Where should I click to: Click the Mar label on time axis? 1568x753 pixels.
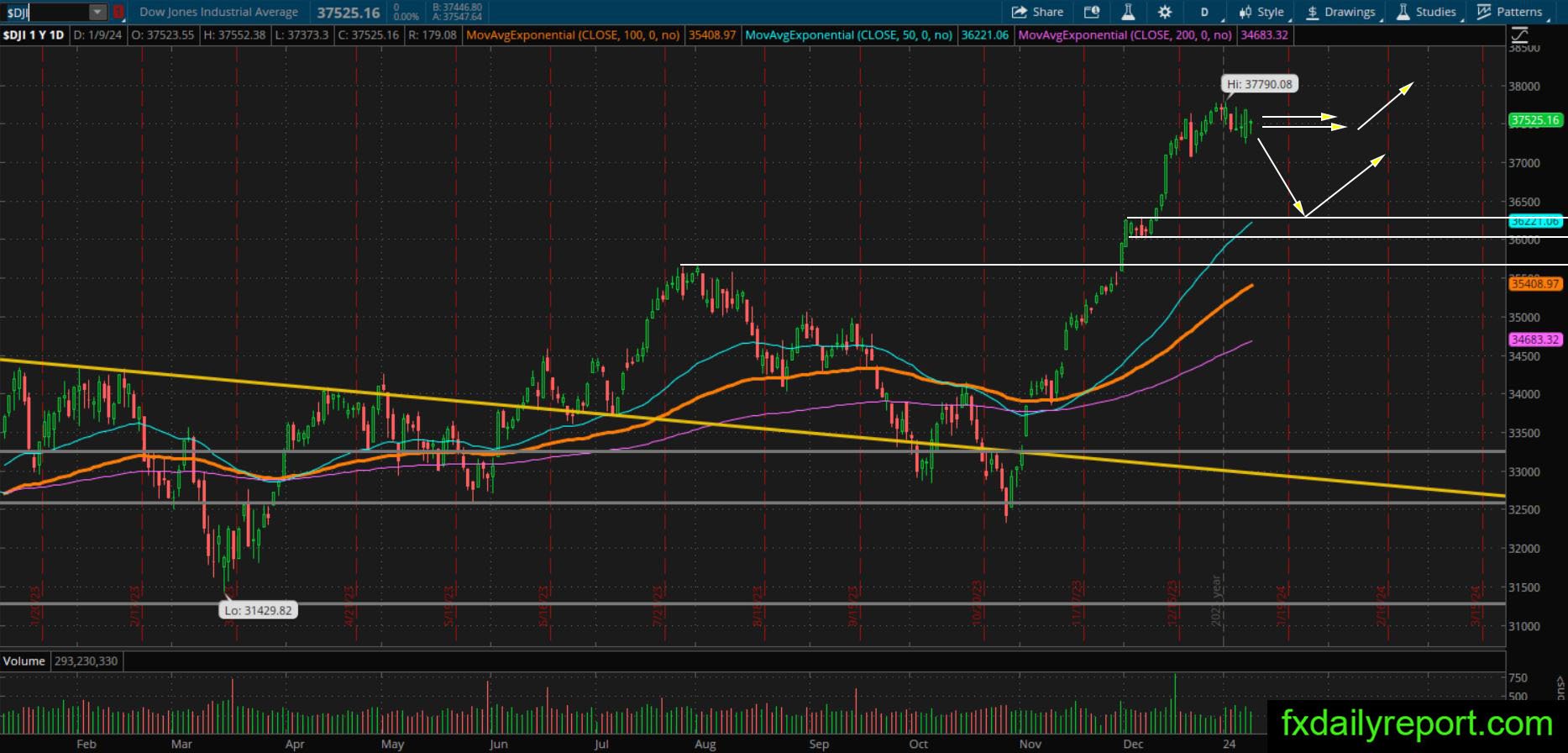point(181,744)
